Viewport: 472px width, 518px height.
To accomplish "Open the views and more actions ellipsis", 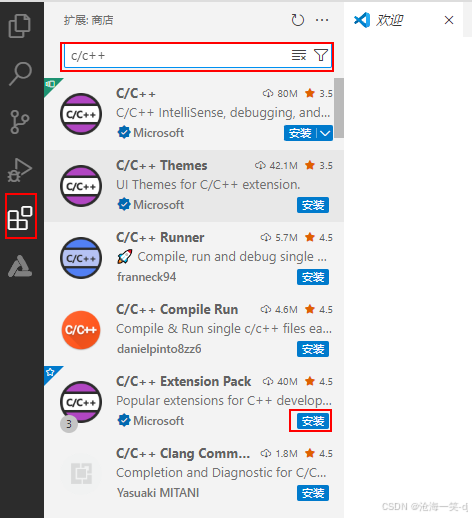I will (322, 20).
